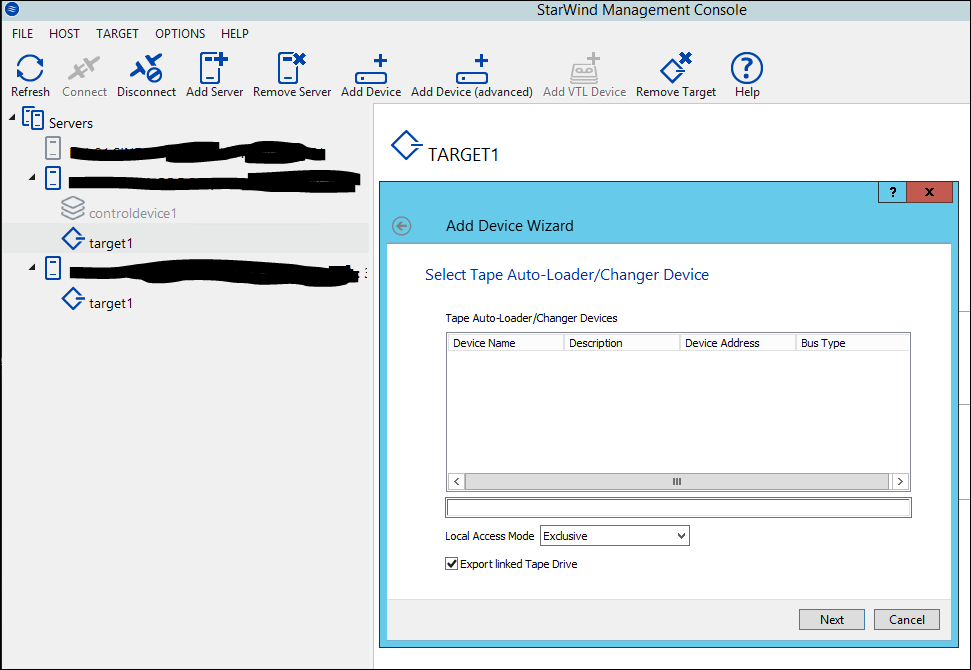
Task: Open the OPTIONS menu
Action: tap(180, 33)
